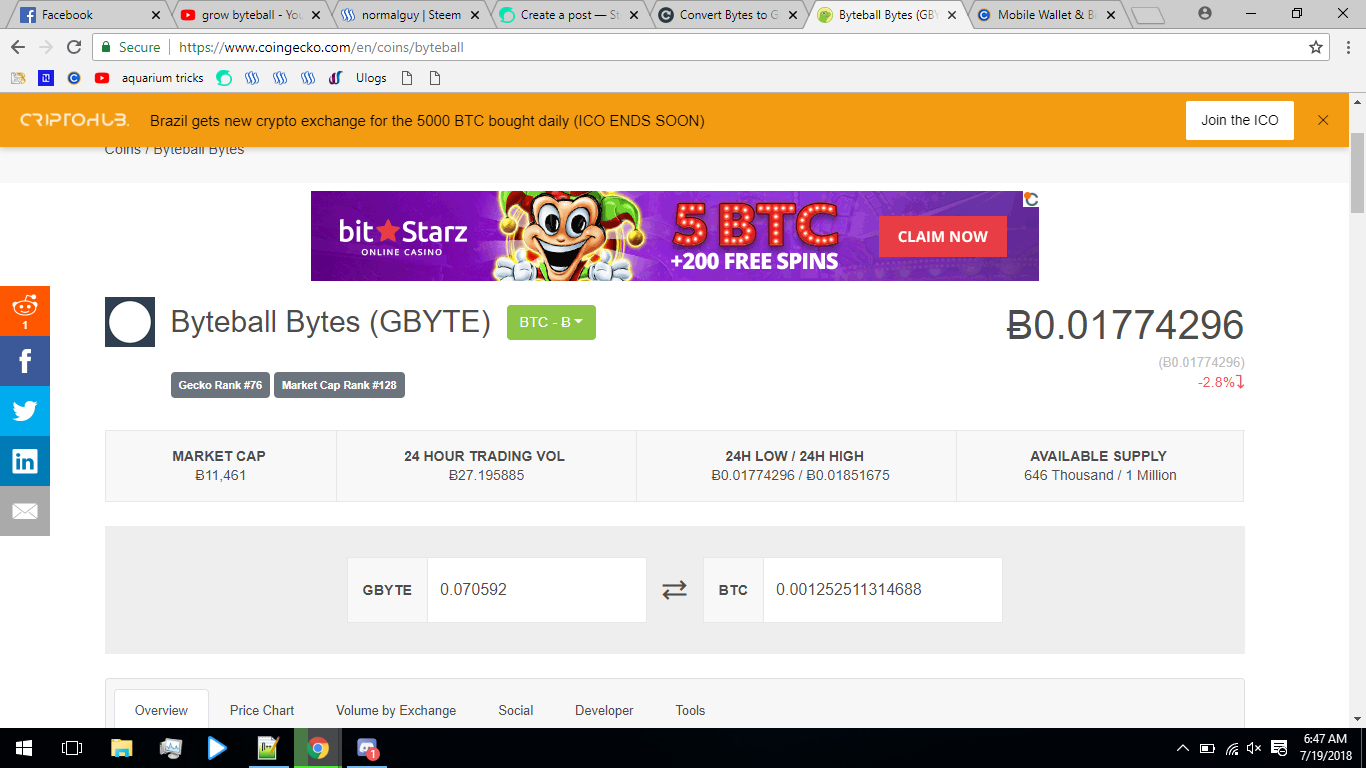The width and height of the screenshot is (1366, 768).
Task: Click the Join the ICO button
Action: pyautogui.click(x=1240, y=120)
